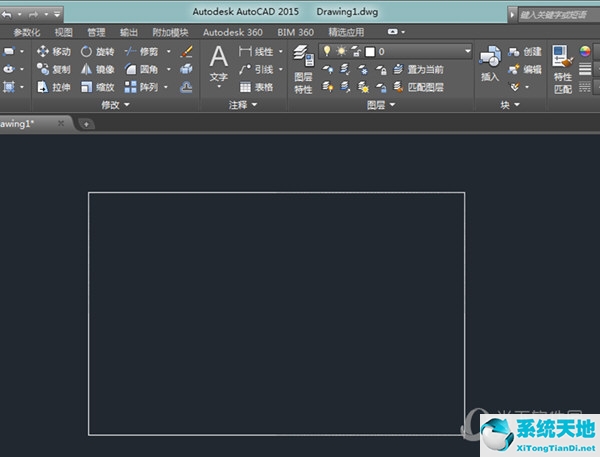Click the Match Layer (匹配图层) button
Image resolution: width=600 pixels, height=457 pixels.
(x=418, y=87)
